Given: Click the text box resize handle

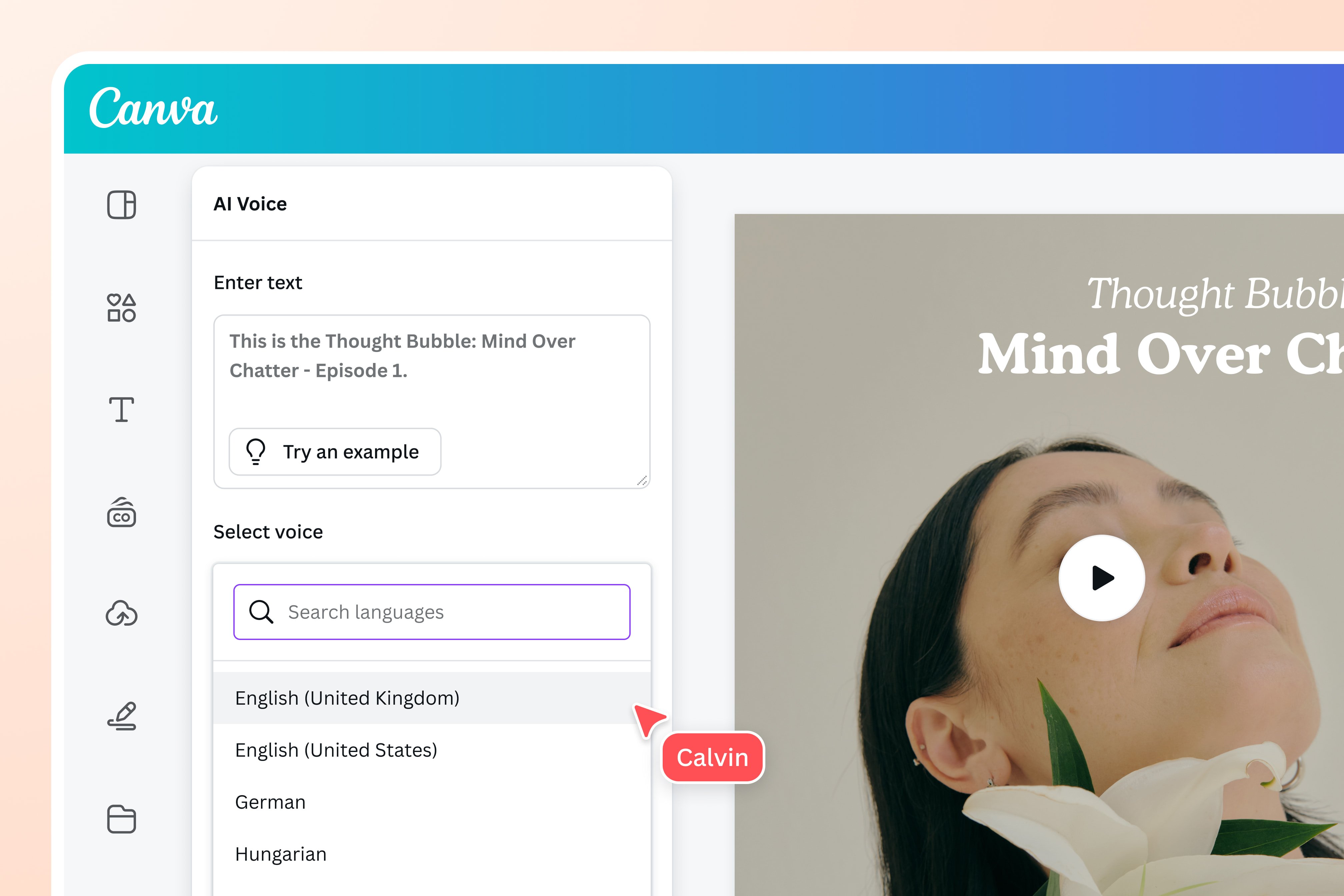Looking at the screenshot, I should pos(642,481).
